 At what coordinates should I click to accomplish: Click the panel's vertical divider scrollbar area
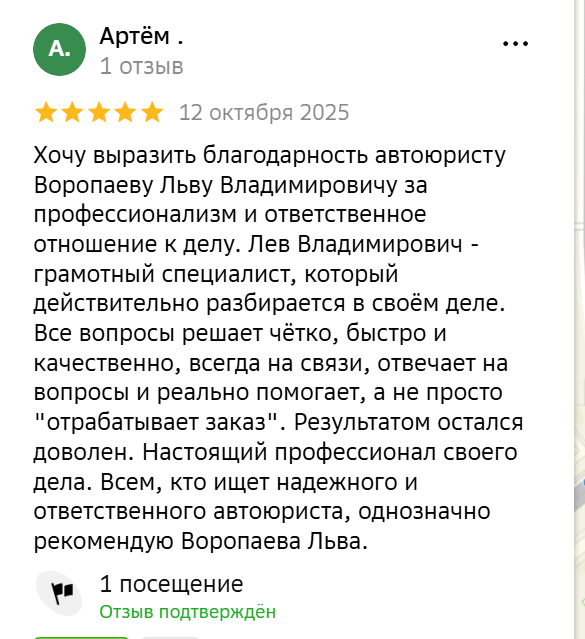[x=577, y=320]
